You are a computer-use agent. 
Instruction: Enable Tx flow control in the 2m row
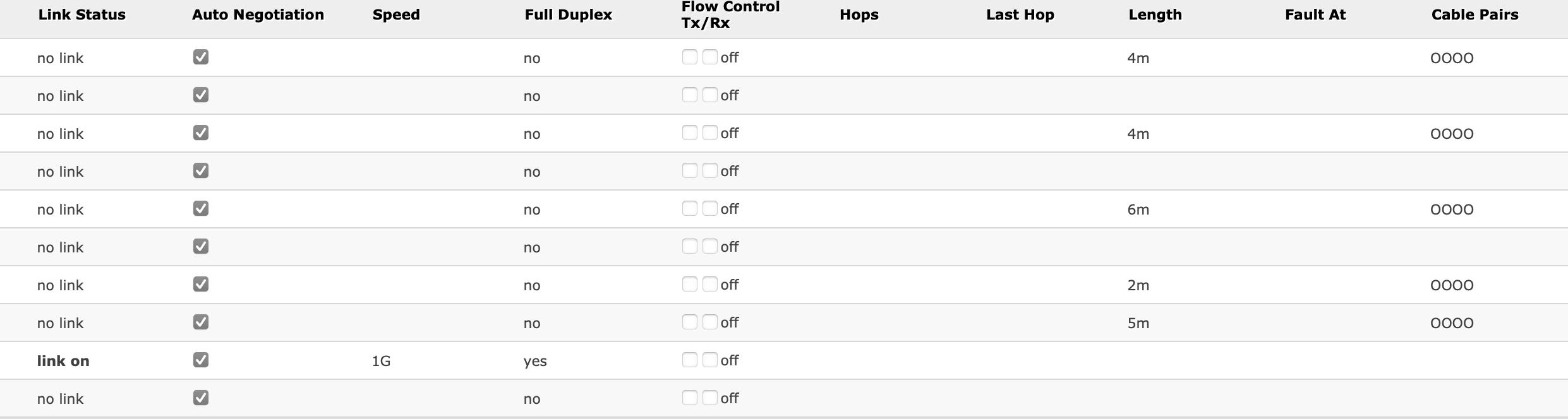(689, 284)
